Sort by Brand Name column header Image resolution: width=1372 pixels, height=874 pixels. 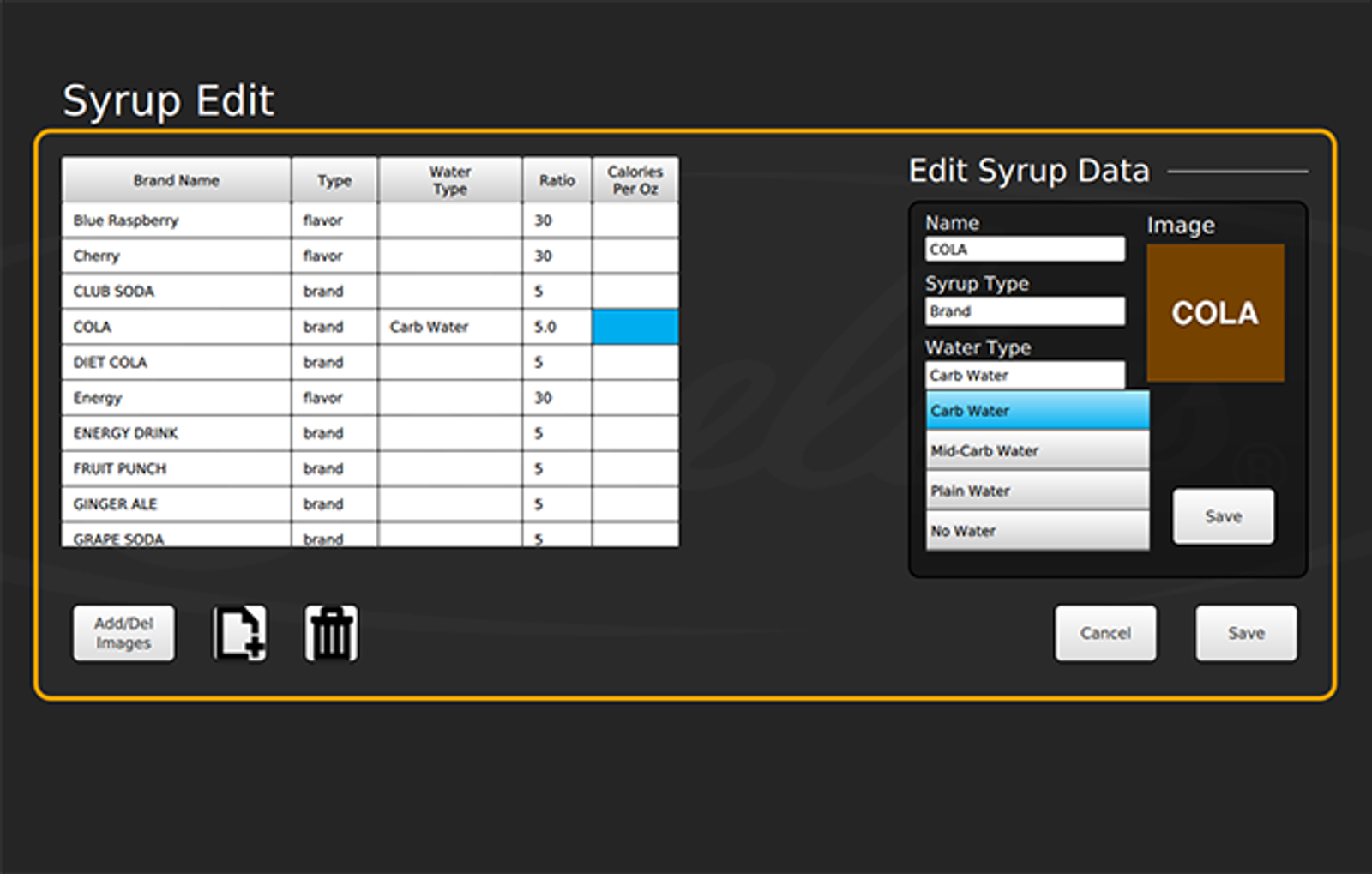(x=176, y=180)
